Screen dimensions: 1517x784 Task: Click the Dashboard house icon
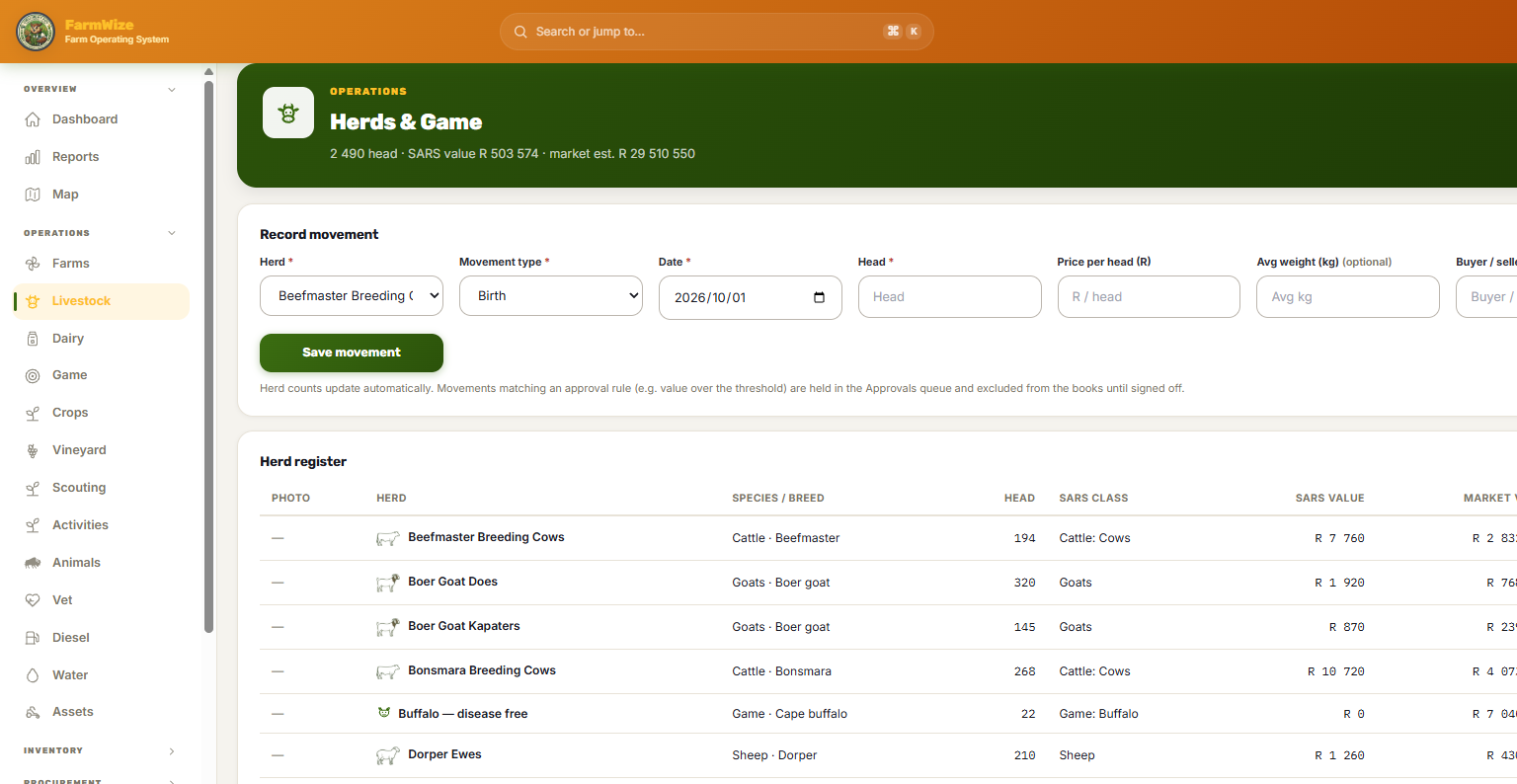[33, 119]
